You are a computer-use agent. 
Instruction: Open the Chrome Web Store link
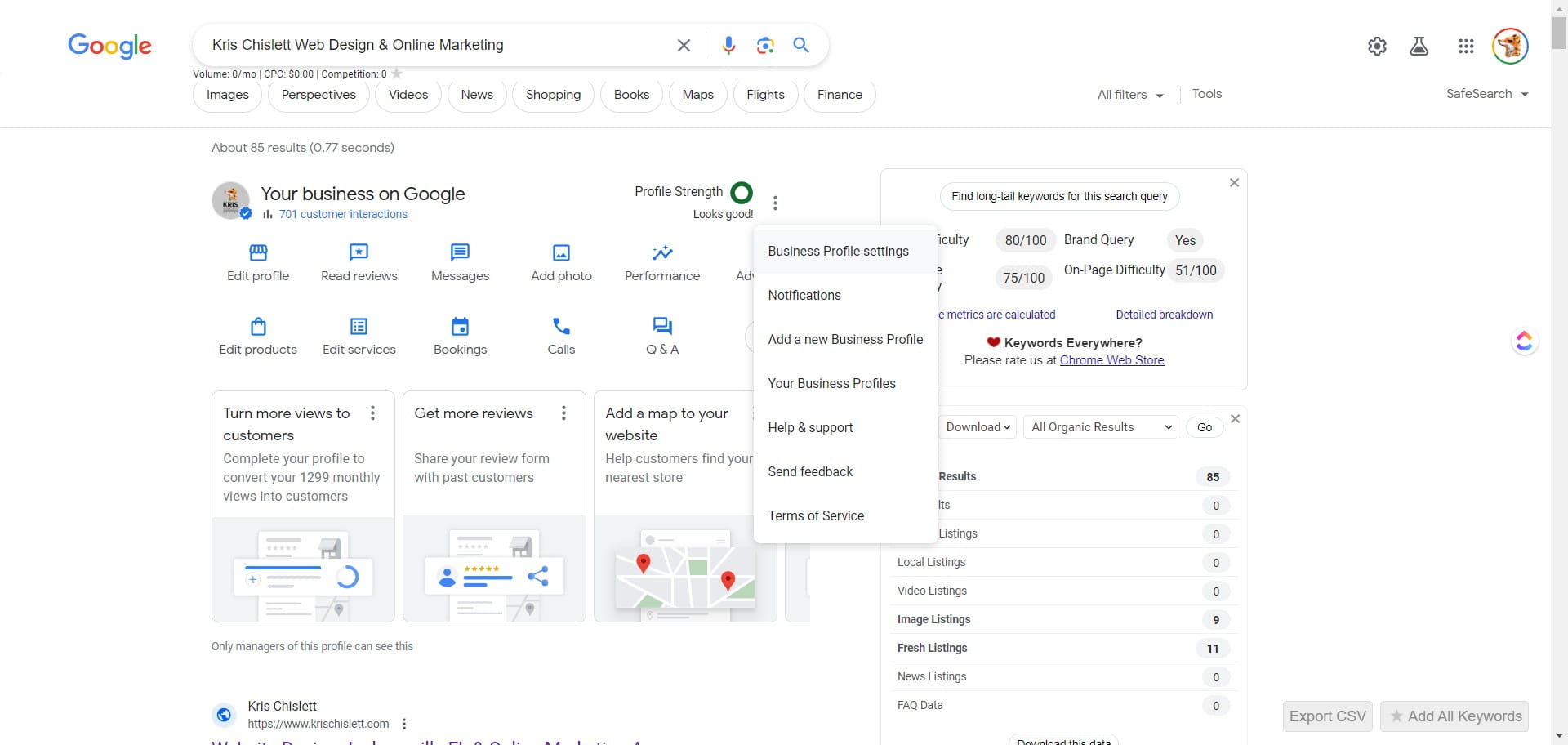pos(1111,360)
